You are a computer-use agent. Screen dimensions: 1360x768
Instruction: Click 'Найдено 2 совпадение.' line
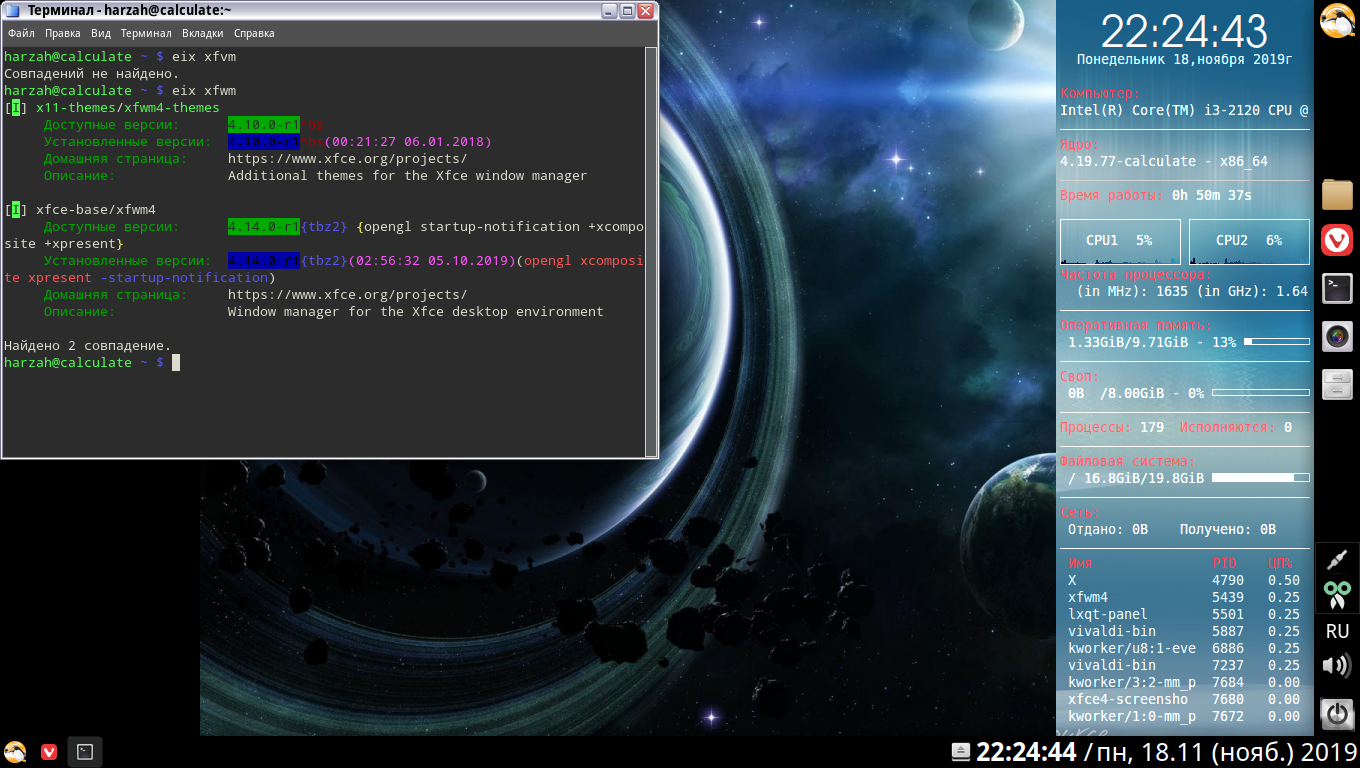click(x=88, y=345)
